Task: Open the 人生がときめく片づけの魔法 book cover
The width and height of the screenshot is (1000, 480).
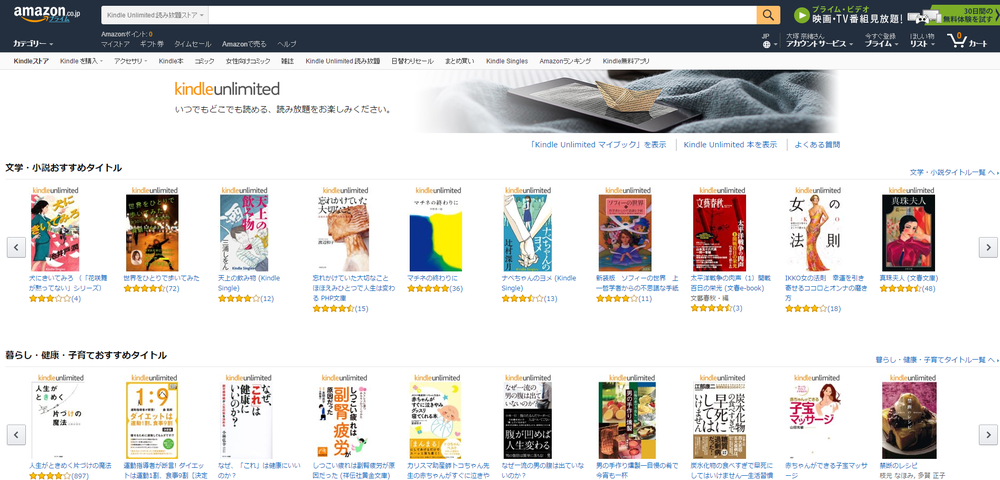Action: point(58,420)
